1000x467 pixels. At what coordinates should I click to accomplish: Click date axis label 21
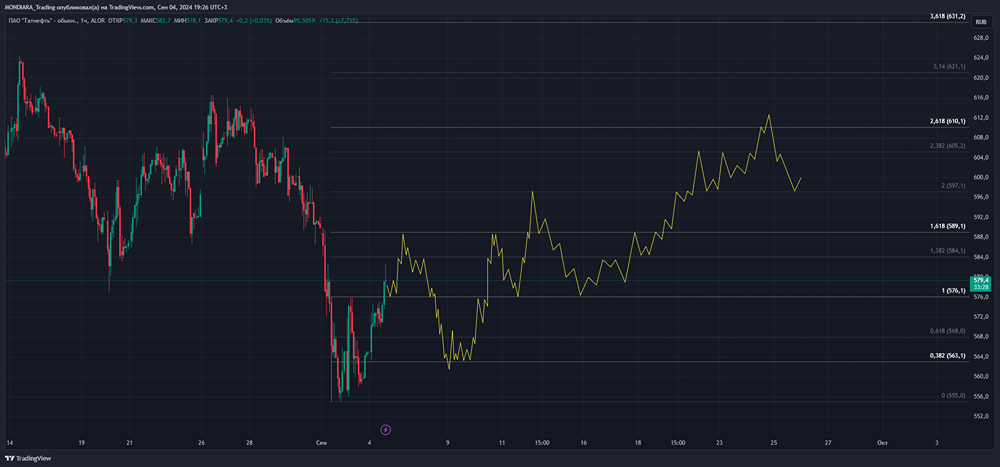129,442
